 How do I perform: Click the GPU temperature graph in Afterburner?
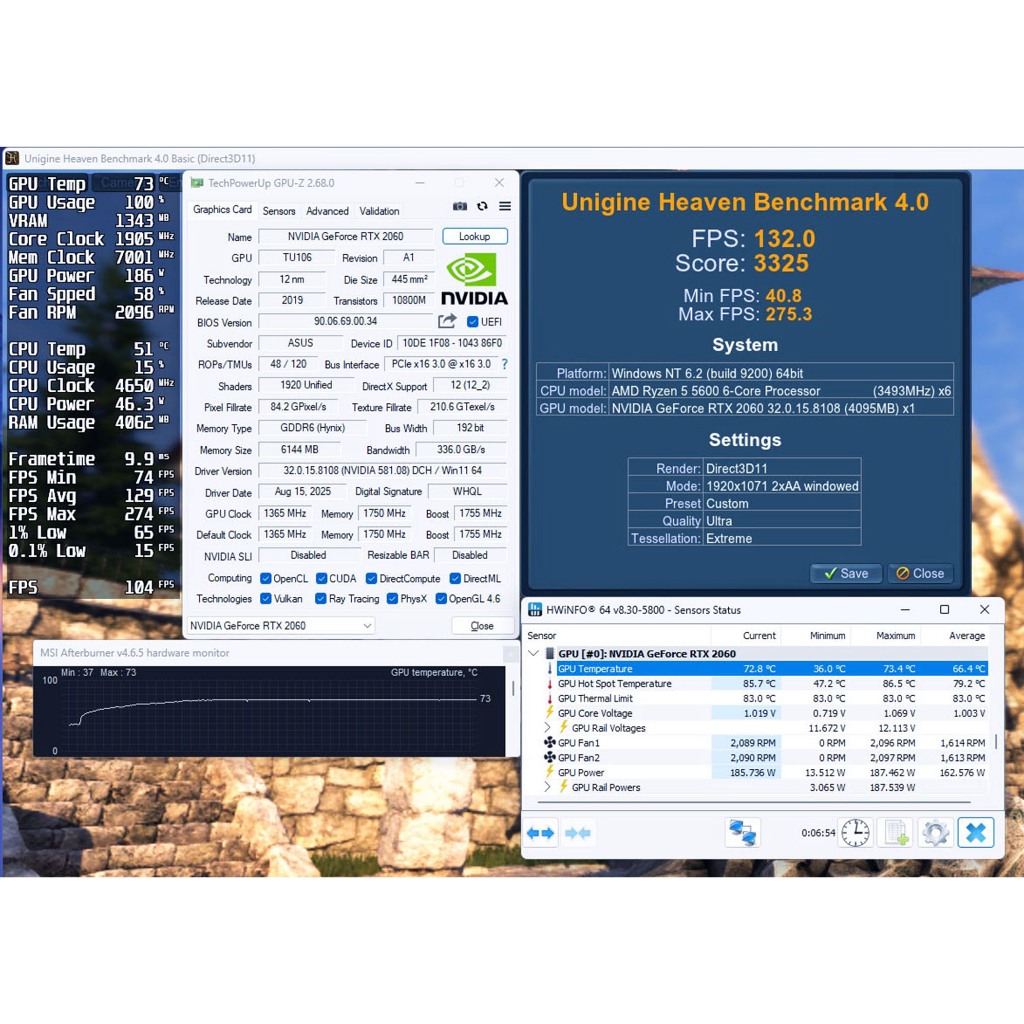[x=269, y=711]
